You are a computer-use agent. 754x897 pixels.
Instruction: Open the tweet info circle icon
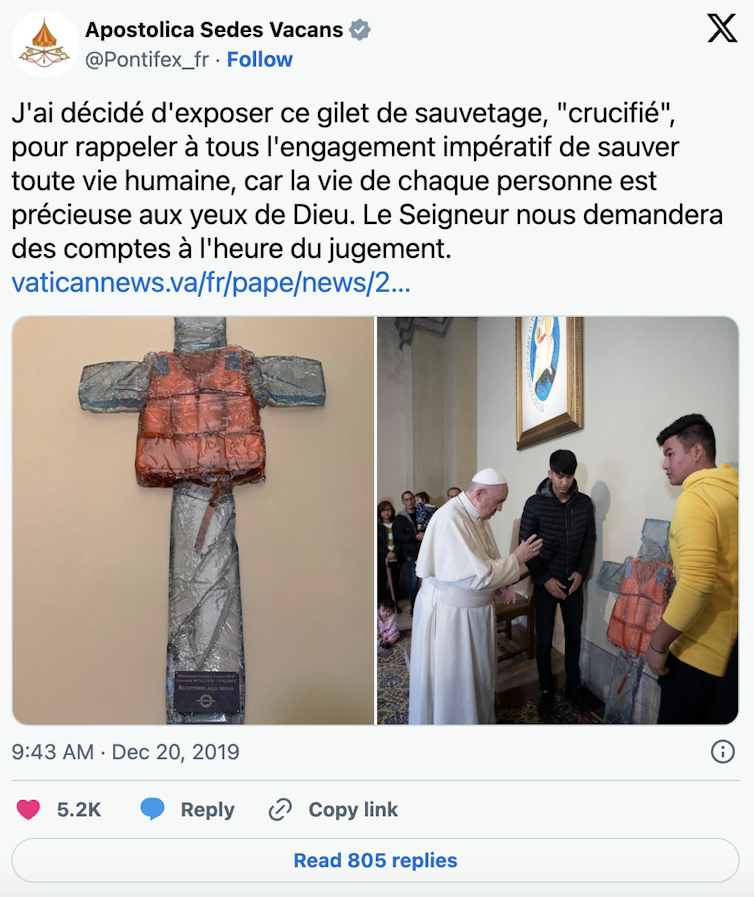(x=723, y=752)
